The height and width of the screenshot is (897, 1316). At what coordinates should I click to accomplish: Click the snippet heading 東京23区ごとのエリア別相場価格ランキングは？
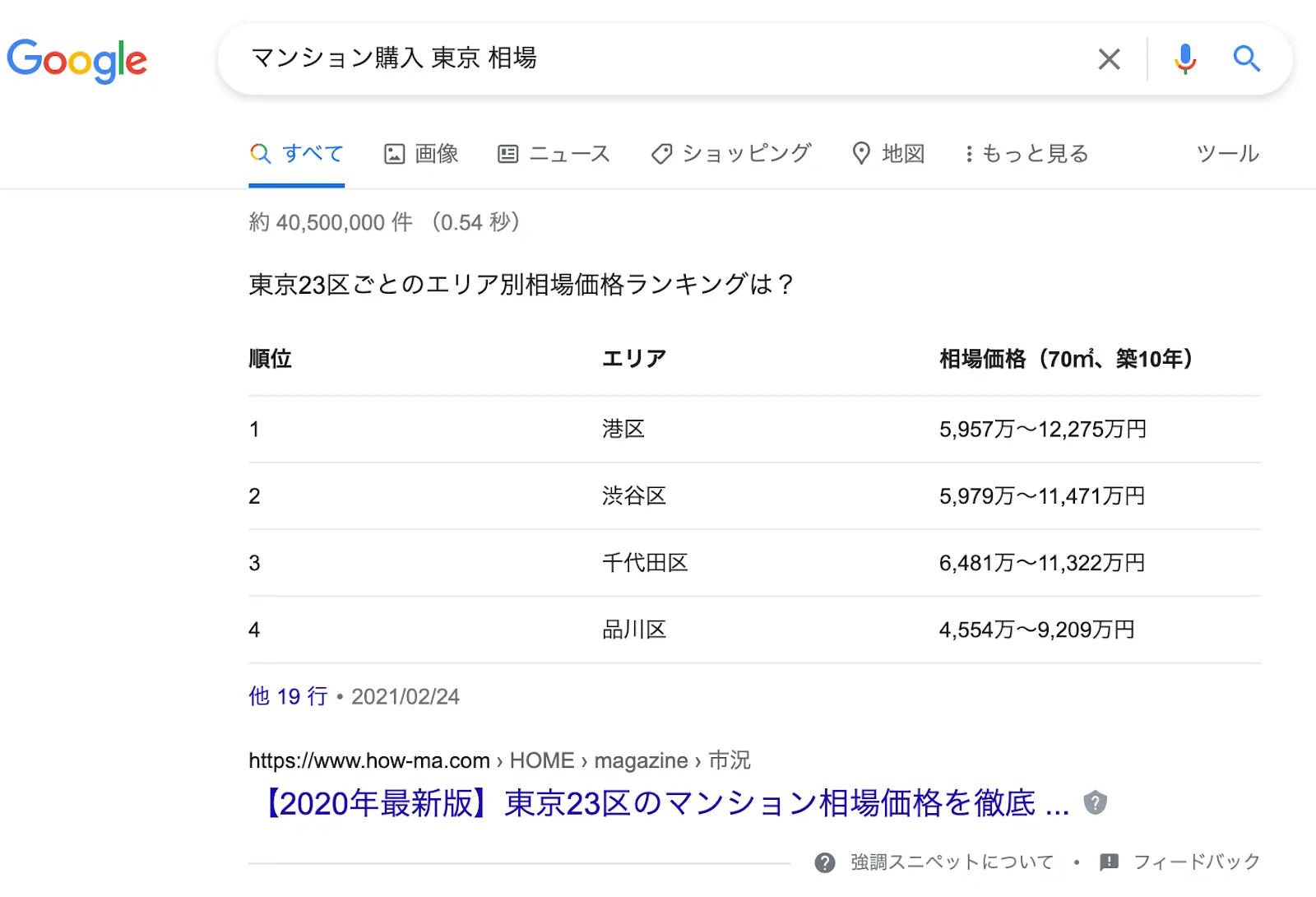(521, 285)
